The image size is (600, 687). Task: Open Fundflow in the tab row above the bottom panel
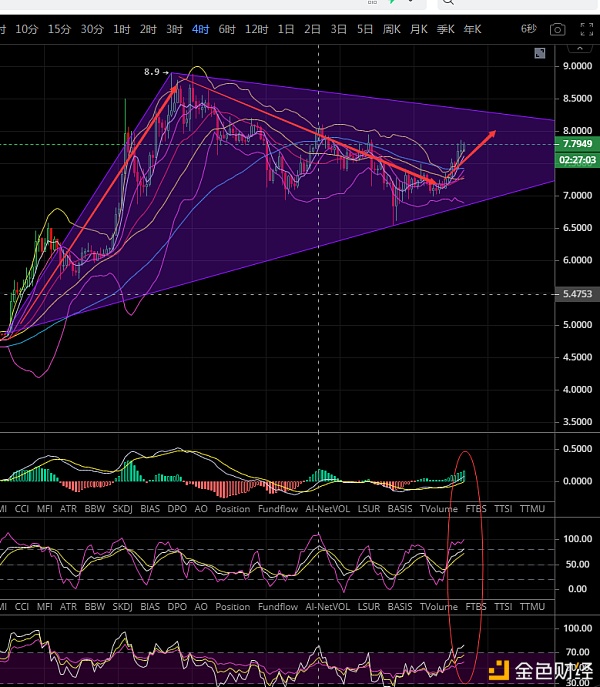click(x=278, y=607)
